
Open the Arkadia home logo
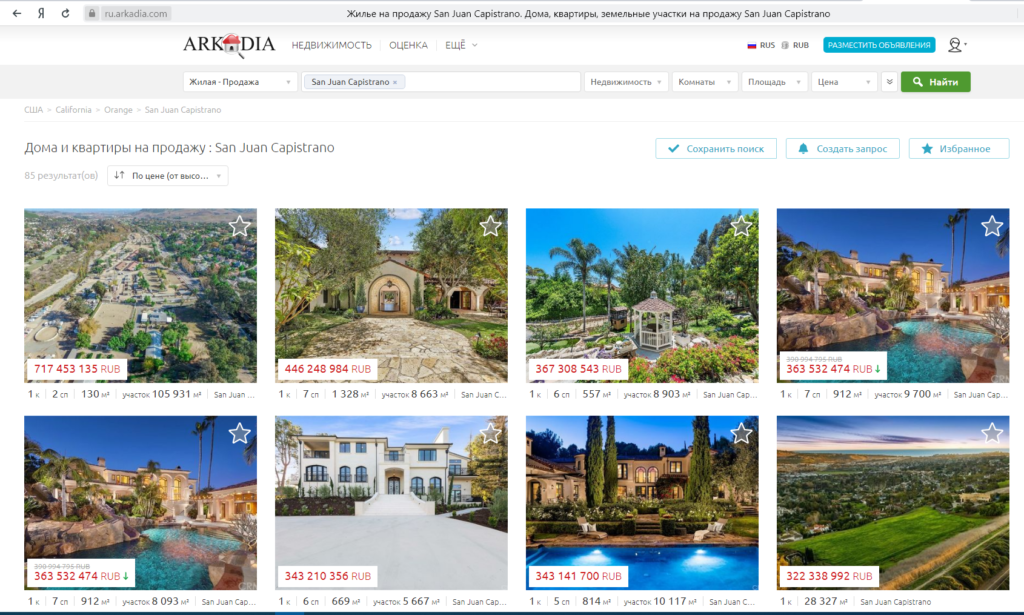tap(229, 45)
